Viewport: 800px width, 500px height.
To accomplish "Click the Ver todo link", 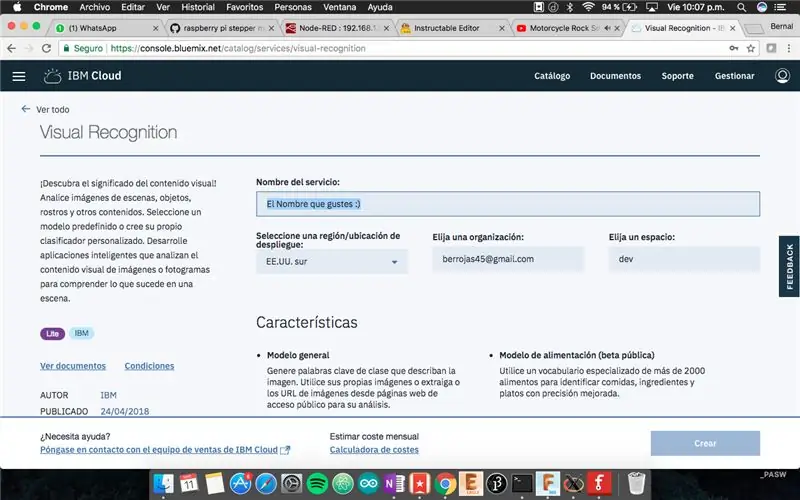I will coord(53,109).
